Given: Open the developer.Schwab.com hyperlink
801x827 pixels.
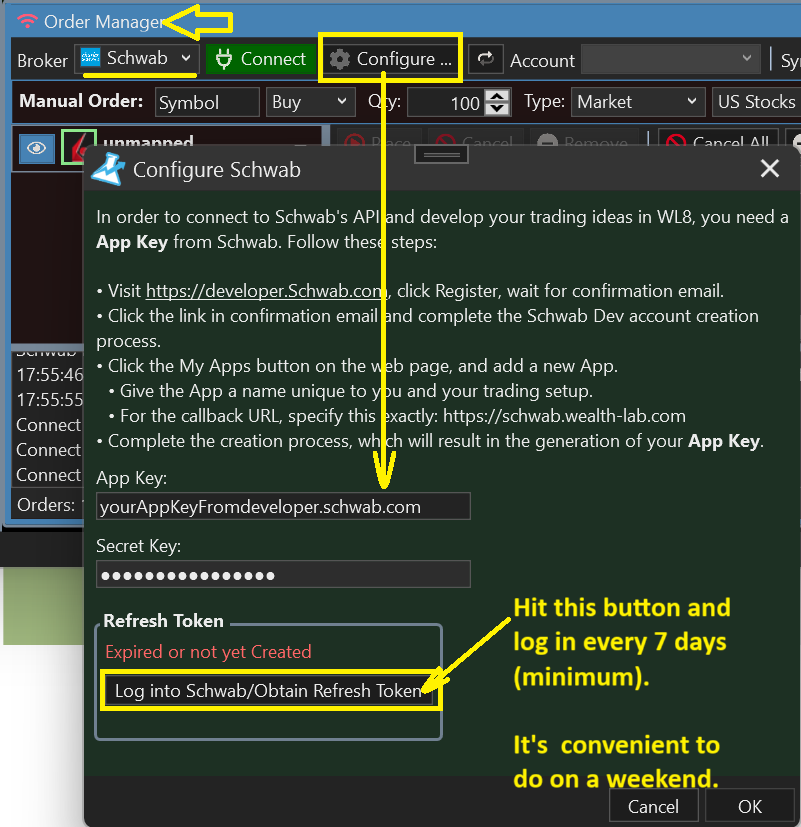Looking at the screenshot, I should (266, 292).
